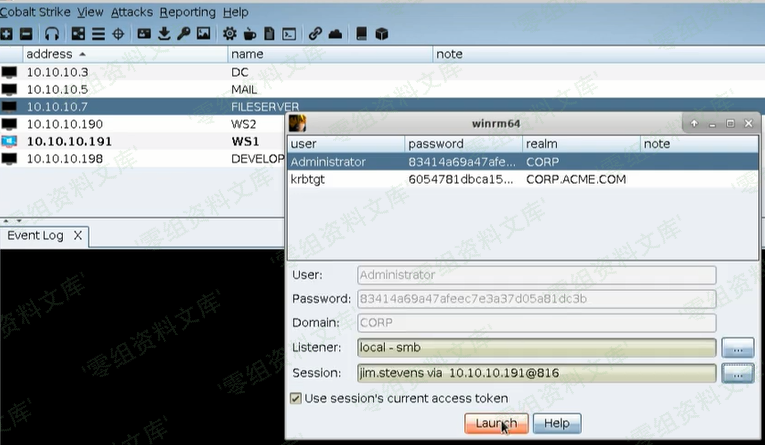Open the credentials key icon in toolbar
The height and width of the screenshot is (445, 765).
(x=184, y=33)
